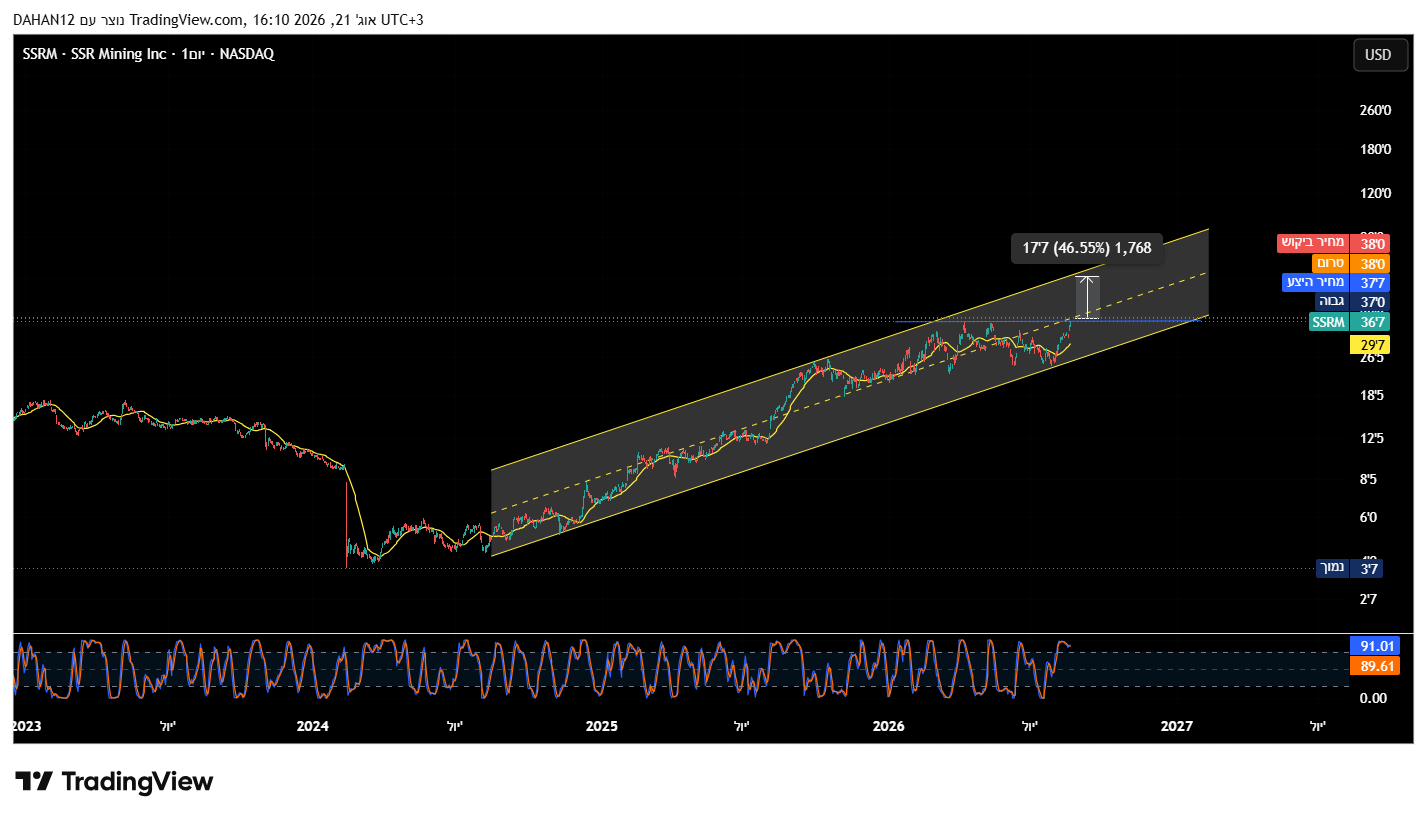Viewport: 1427px width, 819px height.
Task: Select the 18'5 price axis level
Action: (x=1372, y=396)
